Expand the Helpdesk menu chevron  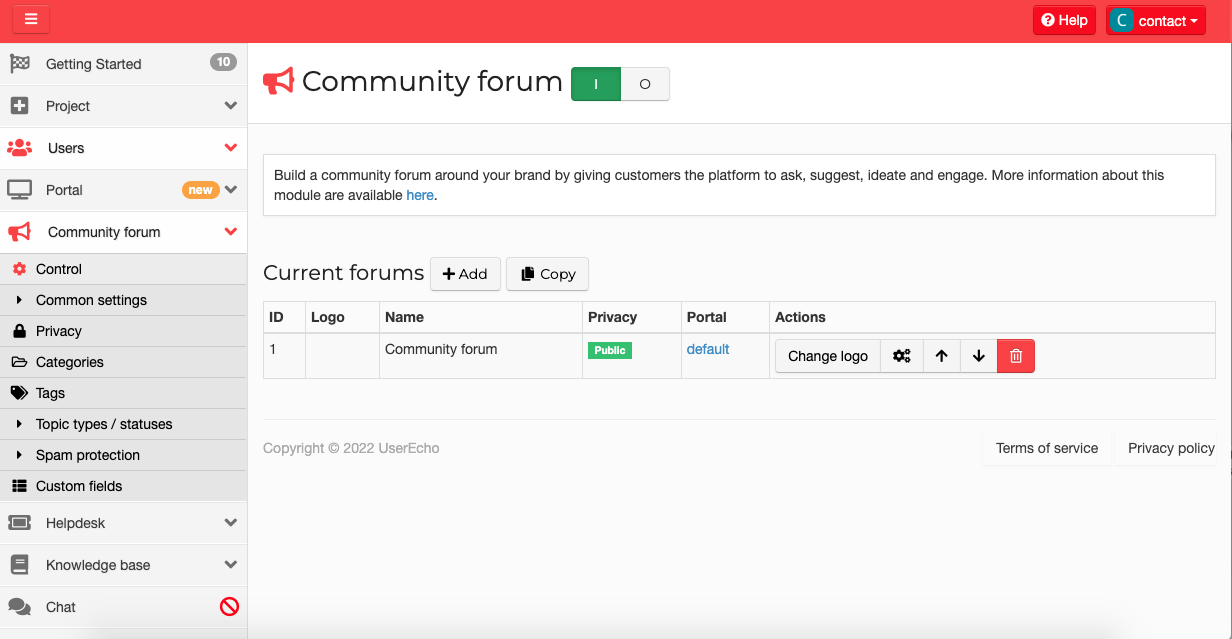point(231,523)
